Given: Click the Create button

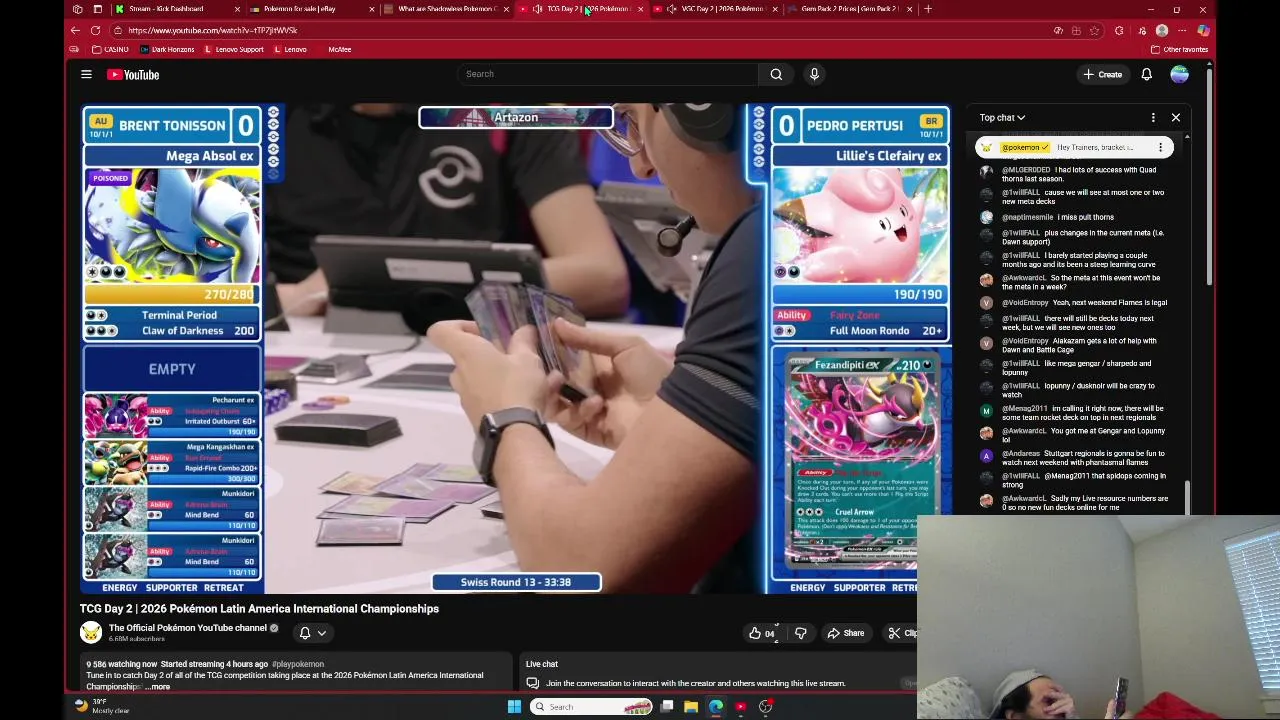Looking at the screenshot, I should click(1103, 74).
